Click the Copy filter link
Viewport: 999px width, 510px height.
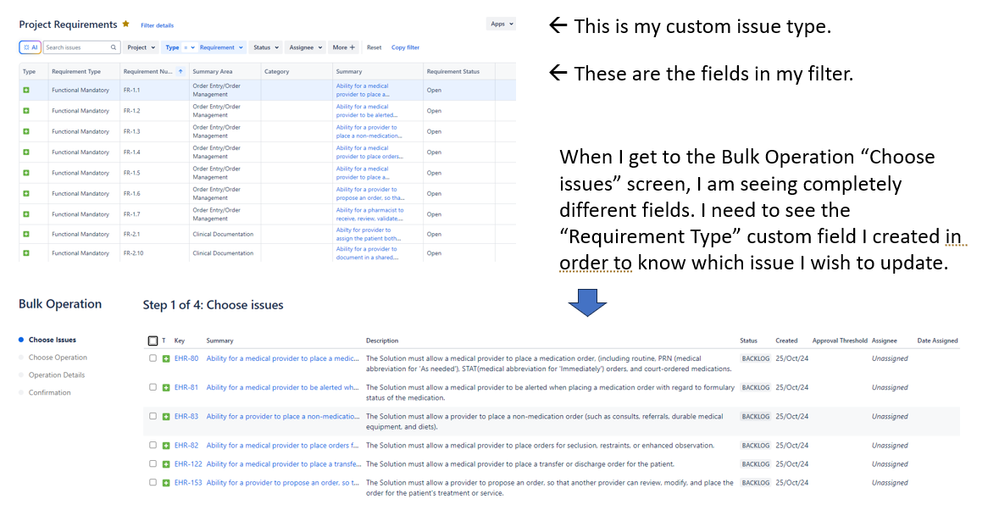tap(405, 47)
